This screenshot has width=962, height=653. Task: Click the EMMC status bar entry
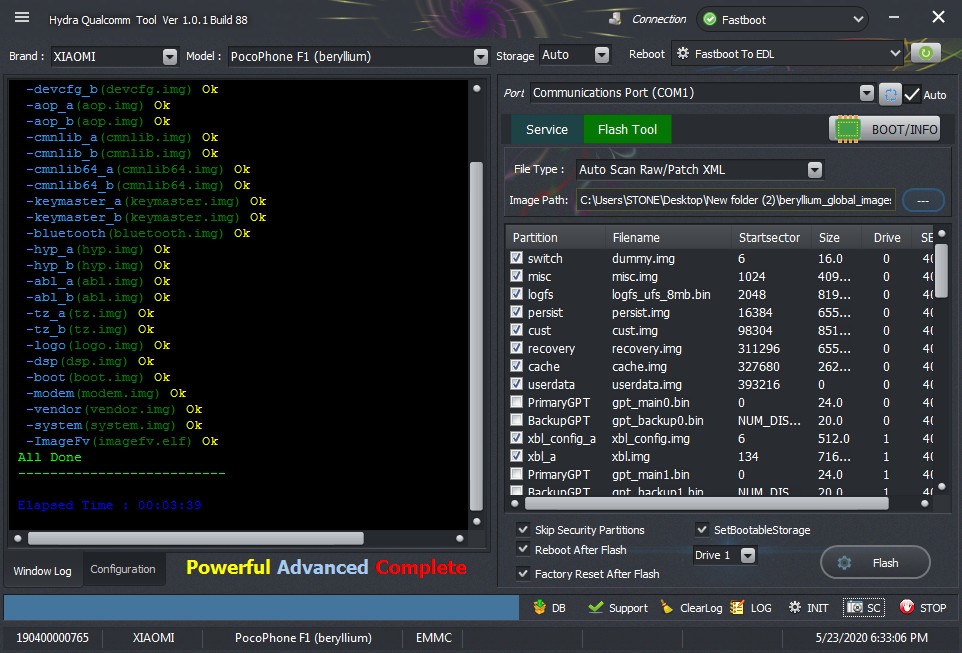coord(433,638)
